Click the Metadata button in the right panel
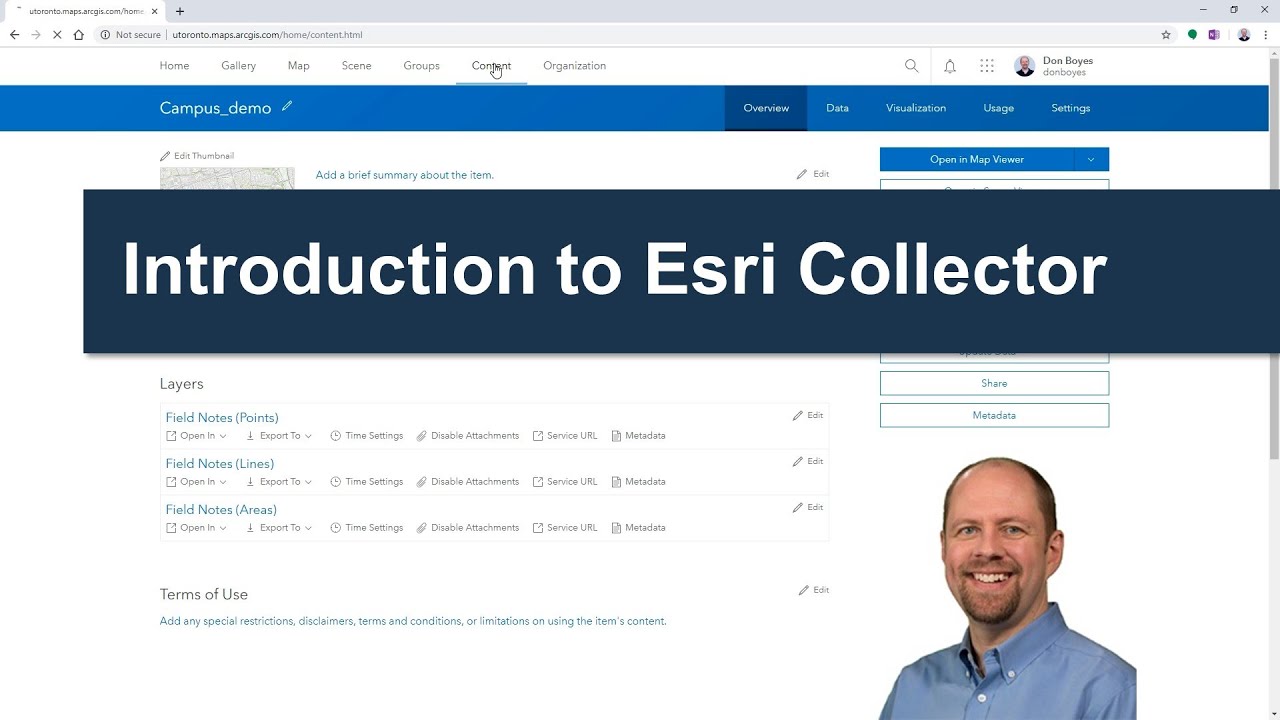The width and height of the screenshot is (1280, 720). [994, 415]
